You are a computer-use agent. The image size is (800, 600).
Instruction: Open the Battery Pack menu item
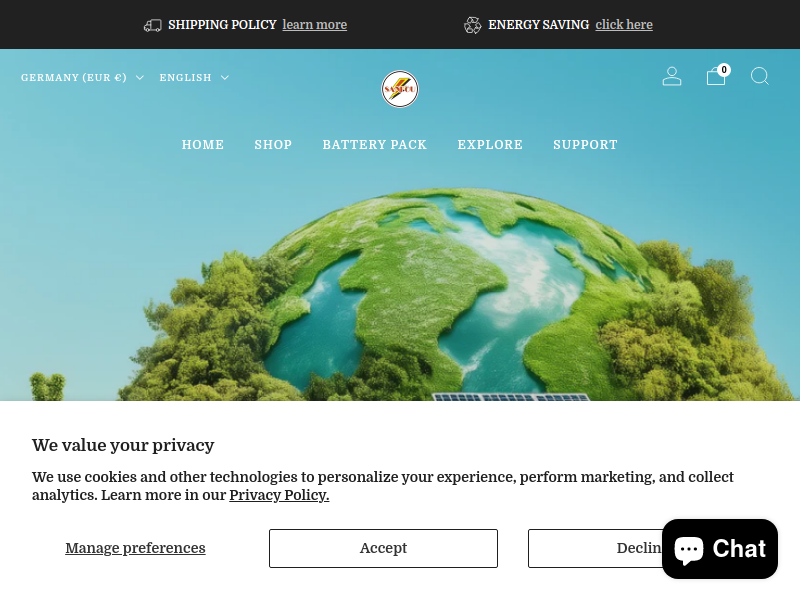coord(374,145)
